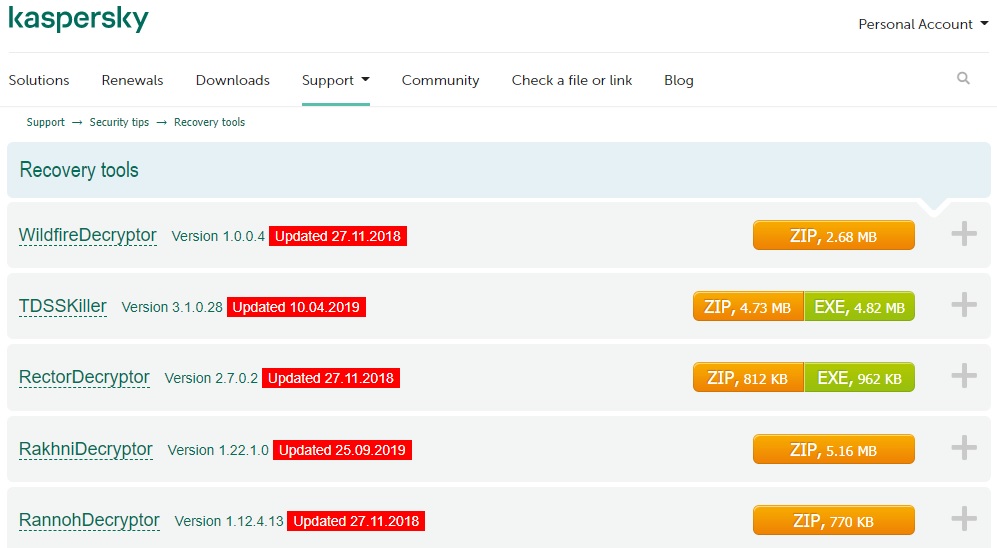Image resolution: width=997 pixels, height=548 pixels.
Task: Open Check a file or link
Action: pyautogui.click(x=572, y=80)
